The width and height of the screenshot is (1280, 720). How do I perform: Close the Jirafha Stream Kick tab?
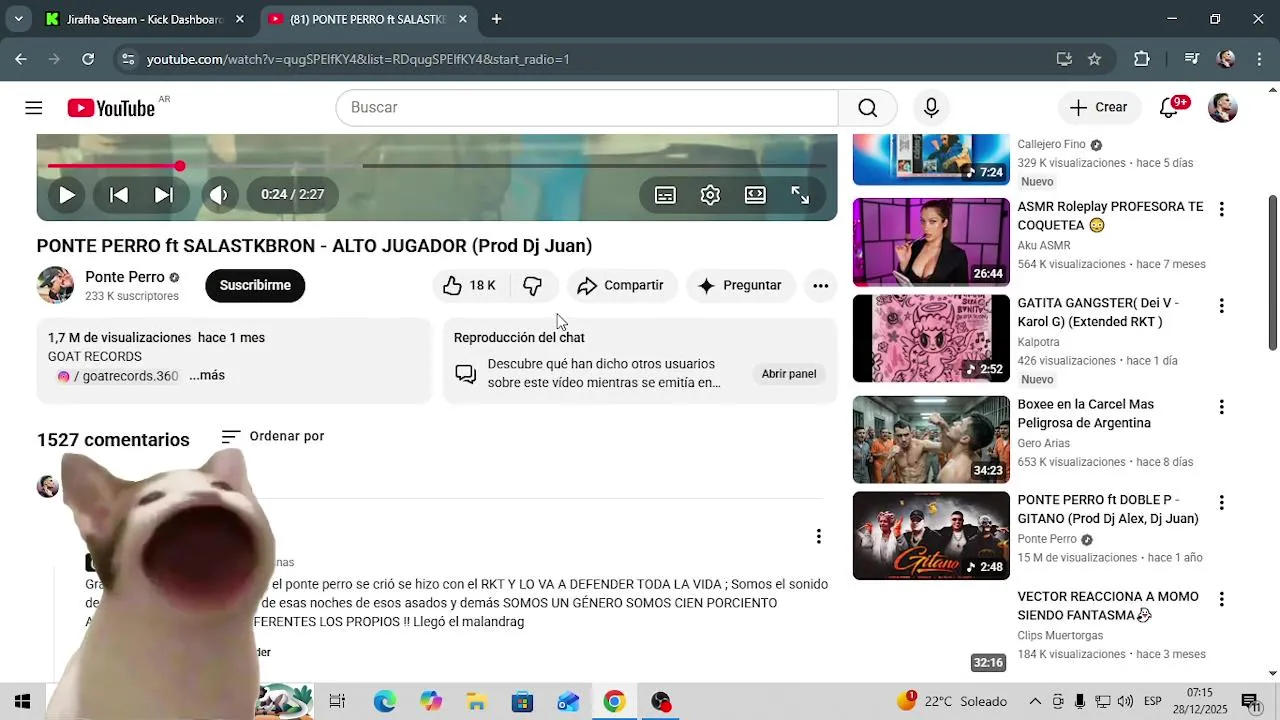coord(240,19)
